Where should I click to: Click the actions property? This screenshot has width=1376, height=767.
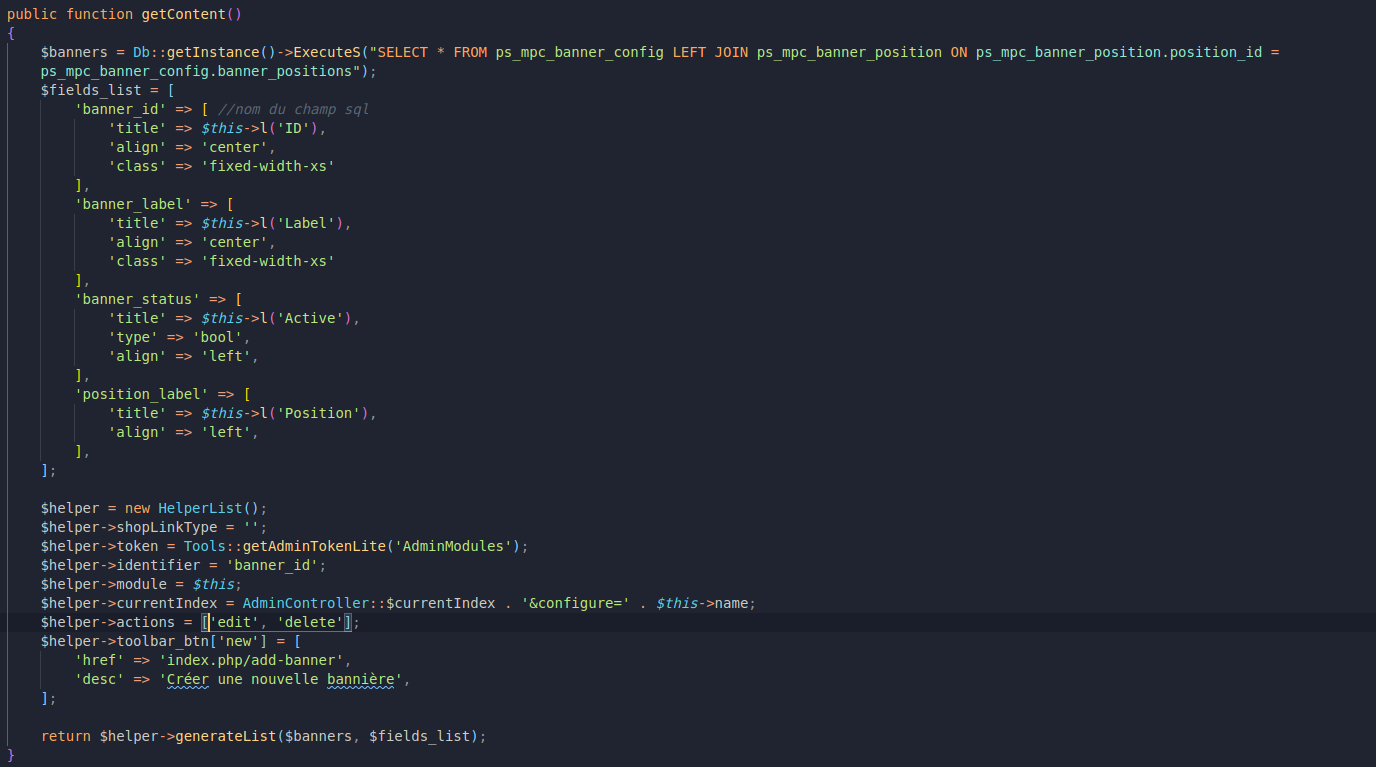click(x=147, y=622)
